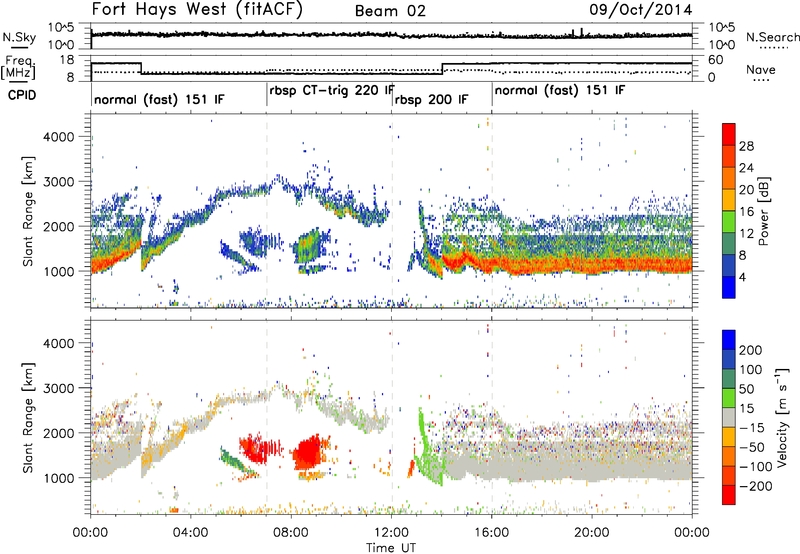The height and width of the screenshot is (554, 800).
Task: Click the 'Power [dB]' colorbar label
Action: 764,211
